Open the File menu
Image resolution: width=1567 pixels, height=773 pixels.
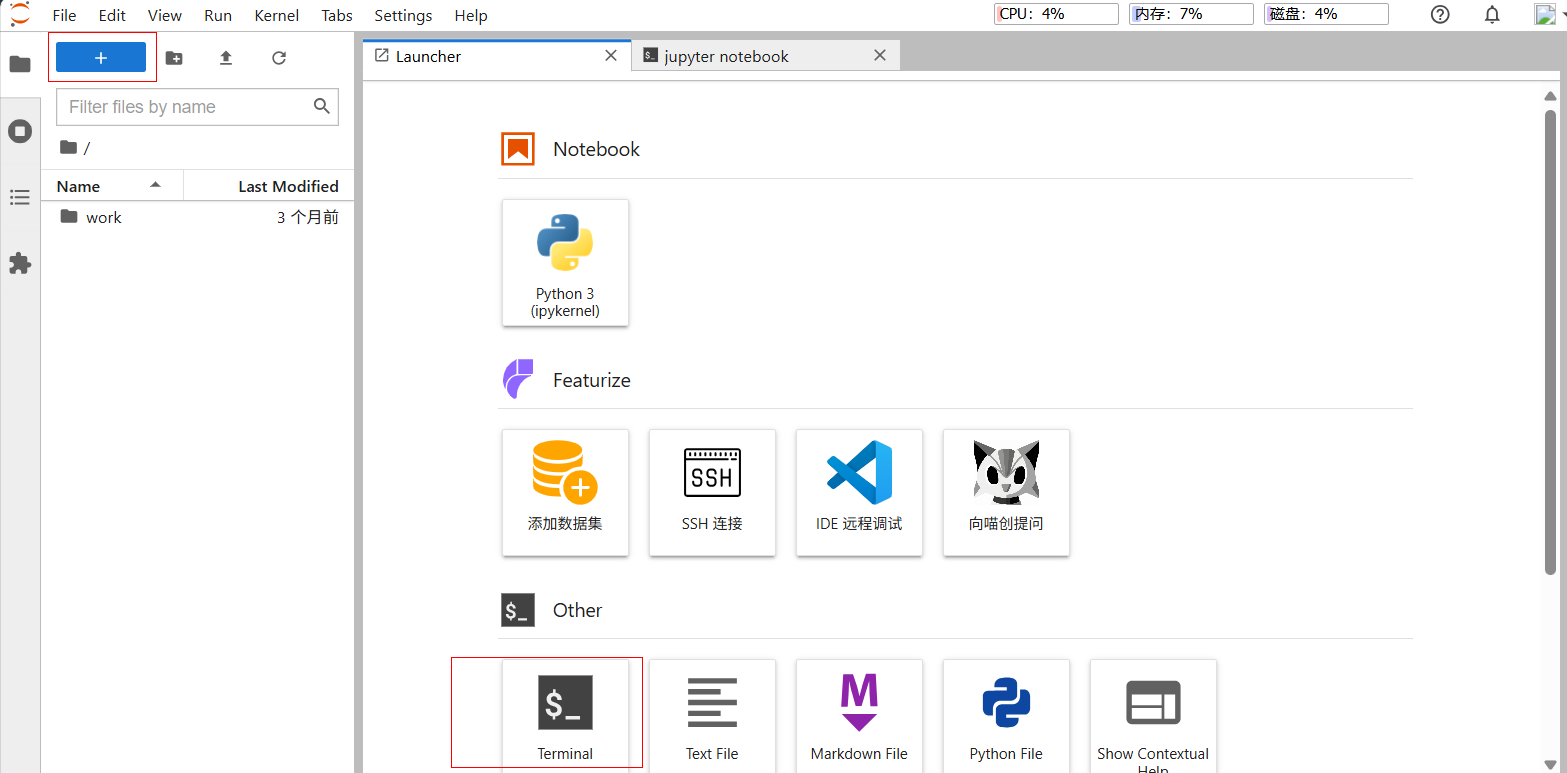(x=64, y=15)
